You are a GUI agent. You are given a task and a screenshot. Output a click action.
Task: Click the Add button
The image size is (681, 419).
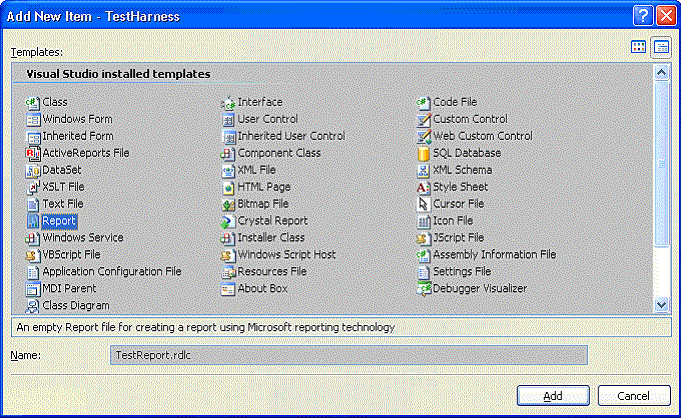[553, 396]
